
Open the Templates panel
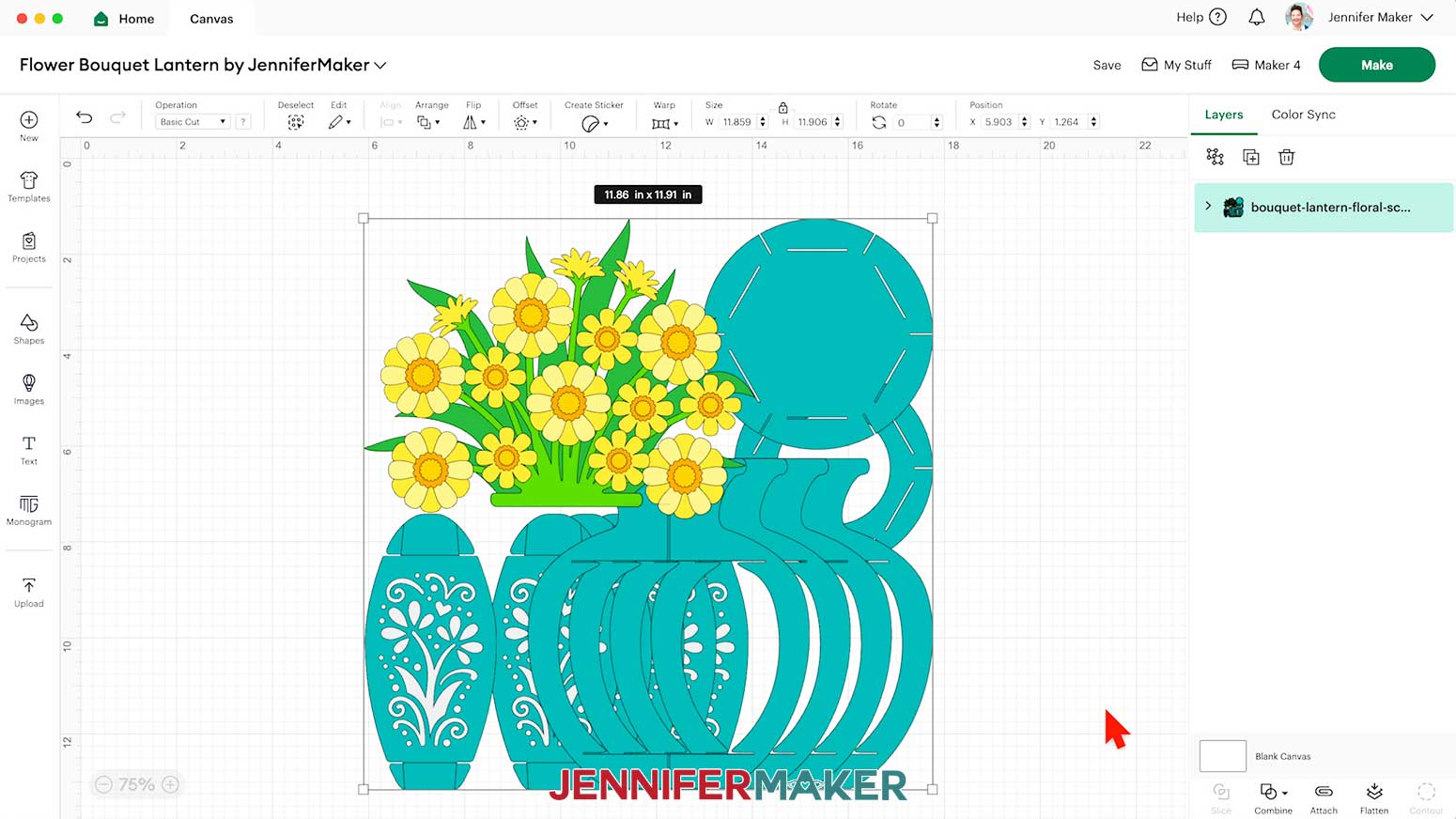point(29,187)
